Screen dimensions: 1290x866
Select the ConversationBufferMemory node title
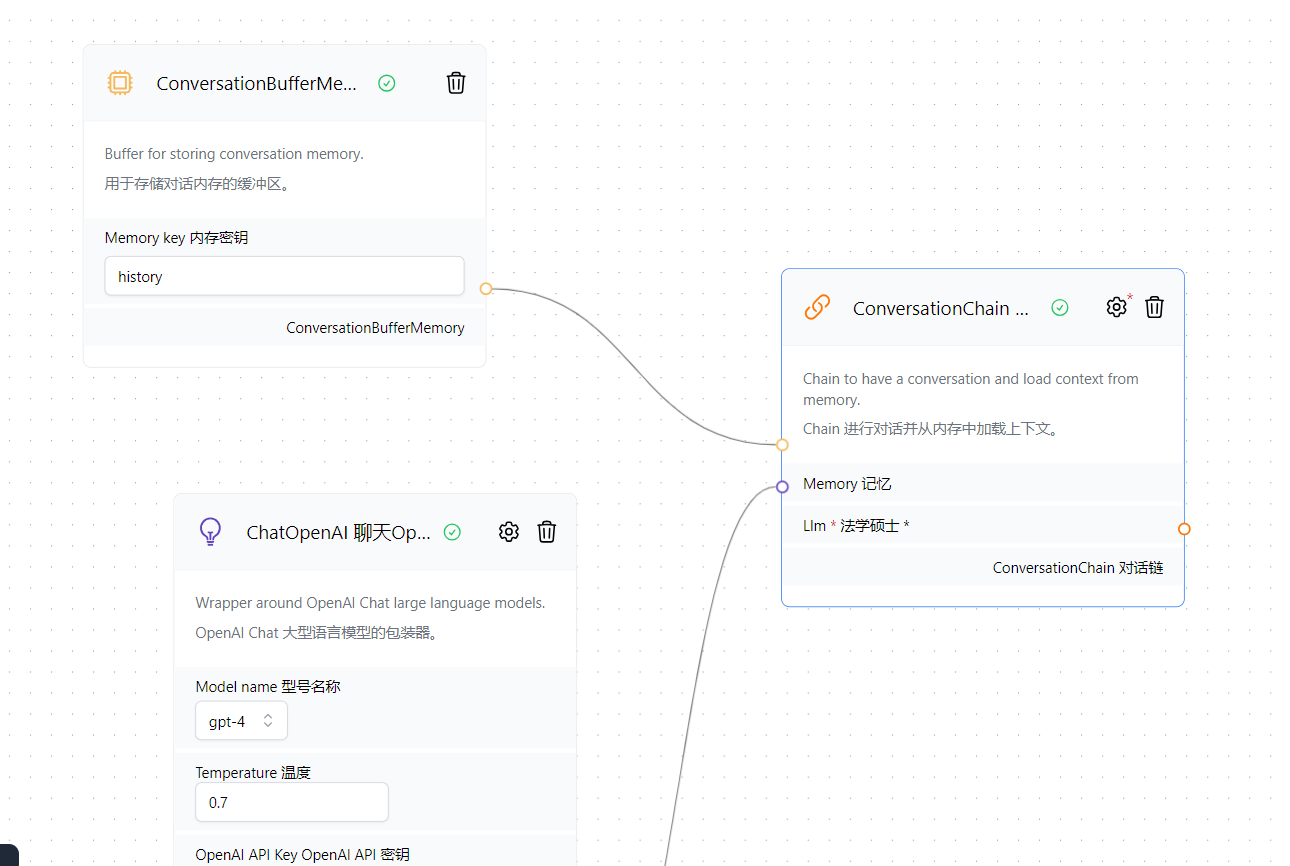pos(256,84)
